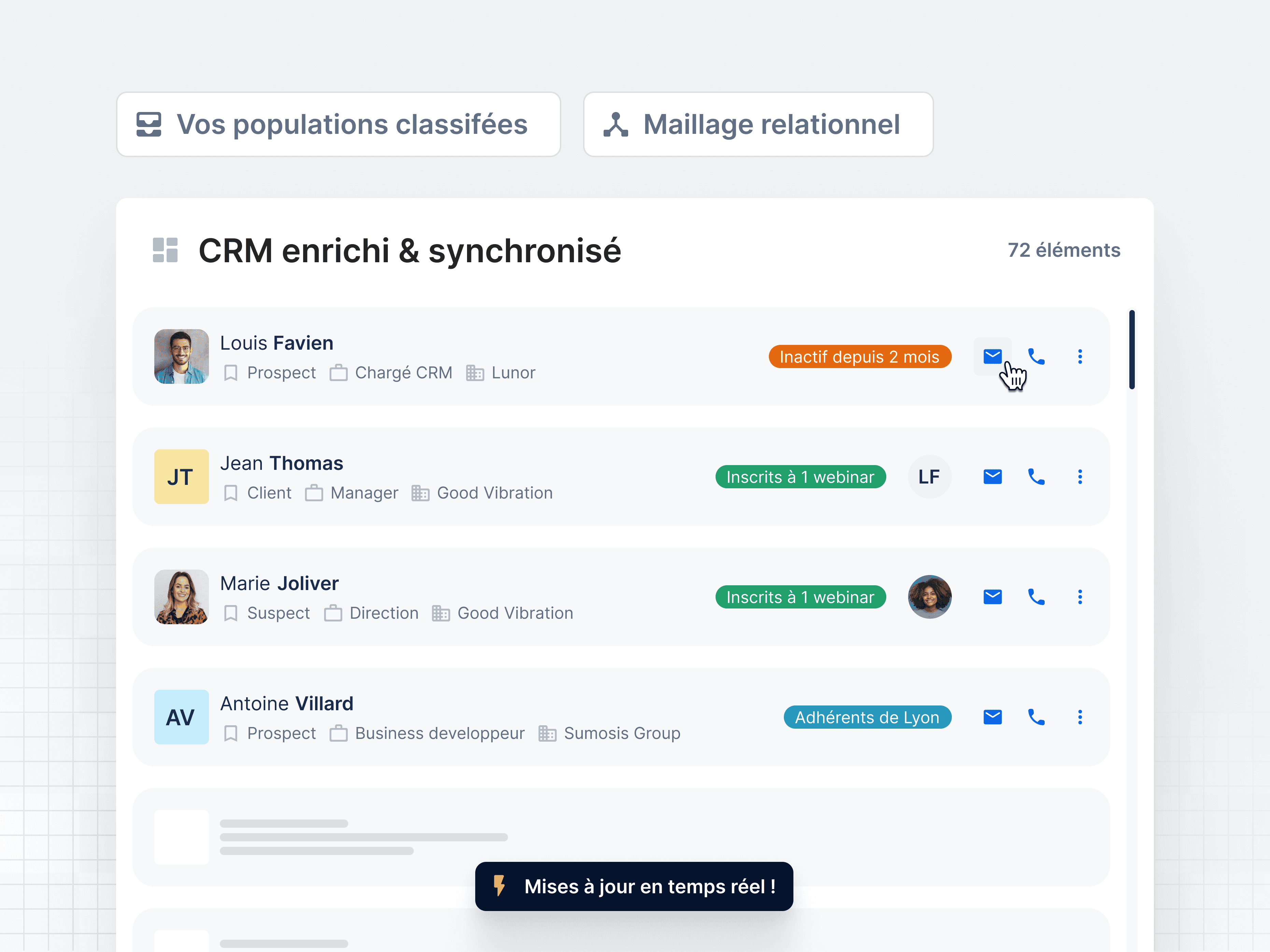Click the JT initials avatar
Viewport: 1270px width, 952px height.
181,477
